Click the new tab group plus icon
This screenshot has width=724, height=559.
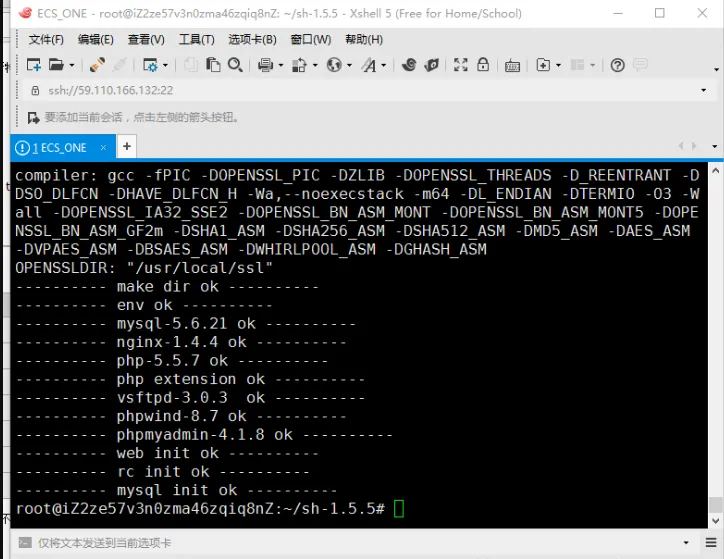543,65
